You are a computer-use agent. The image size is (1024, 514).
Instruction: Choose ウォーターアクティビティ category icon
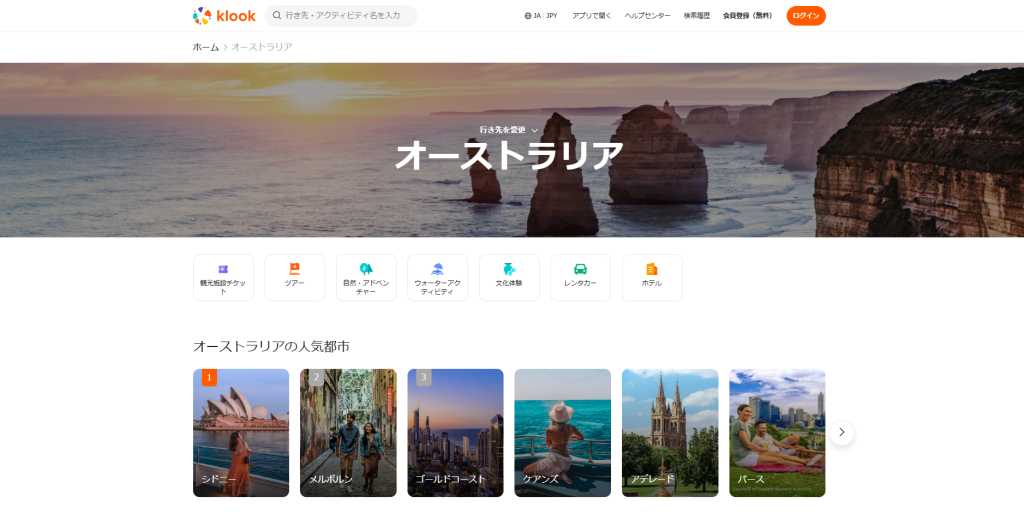click(x=438, y=269)
